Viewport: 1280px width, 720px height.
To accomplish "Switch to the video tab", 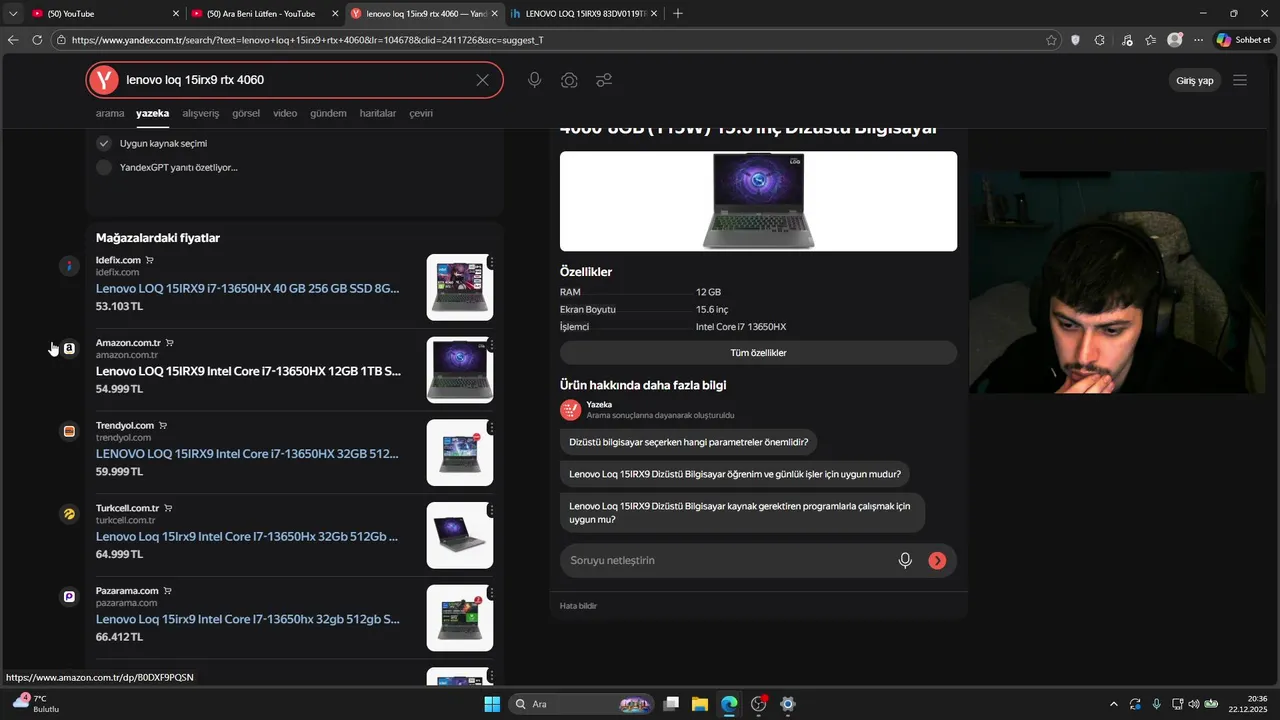I will point(285,113).
